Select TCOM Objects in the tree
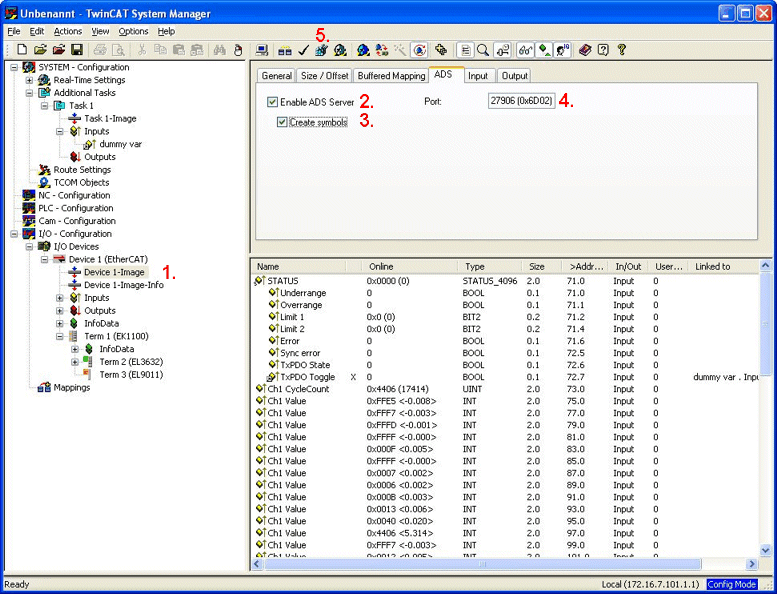This screenshot has height=594, width=777. coord(81,182)
